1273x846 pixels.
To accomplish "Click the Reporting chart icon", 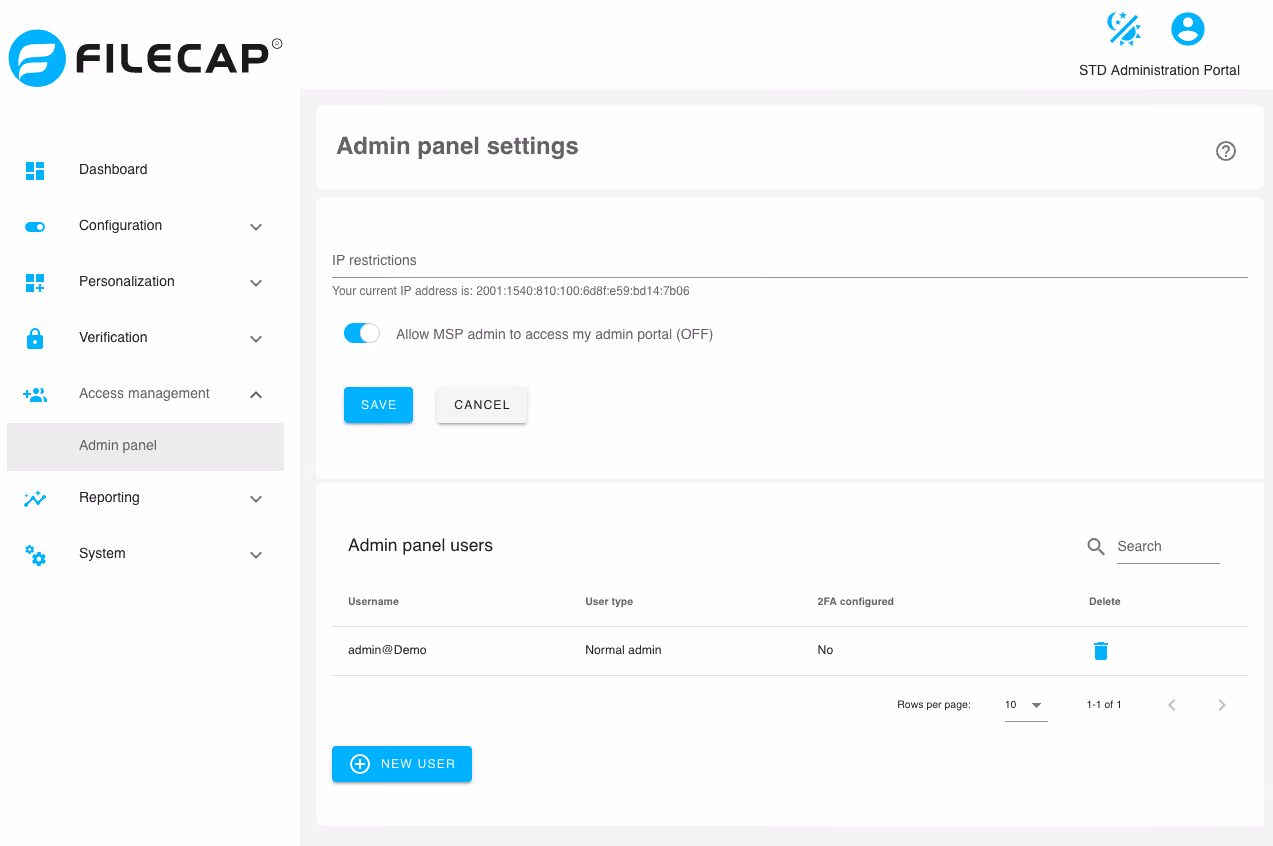I will pos(35,498).
